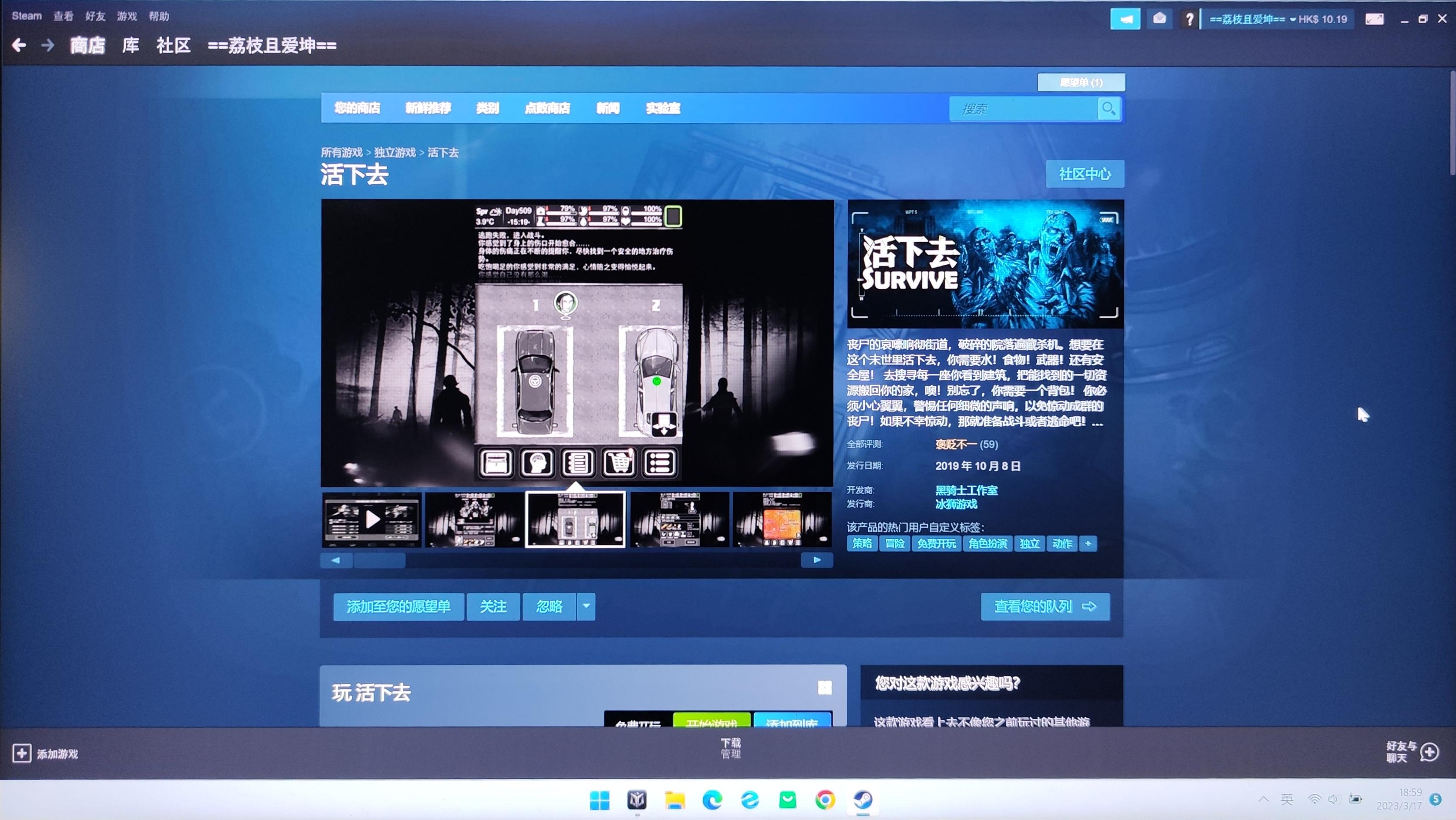Open the 独立游戏 breadcrumb link
1456x820 pixels.
point(394,152)
